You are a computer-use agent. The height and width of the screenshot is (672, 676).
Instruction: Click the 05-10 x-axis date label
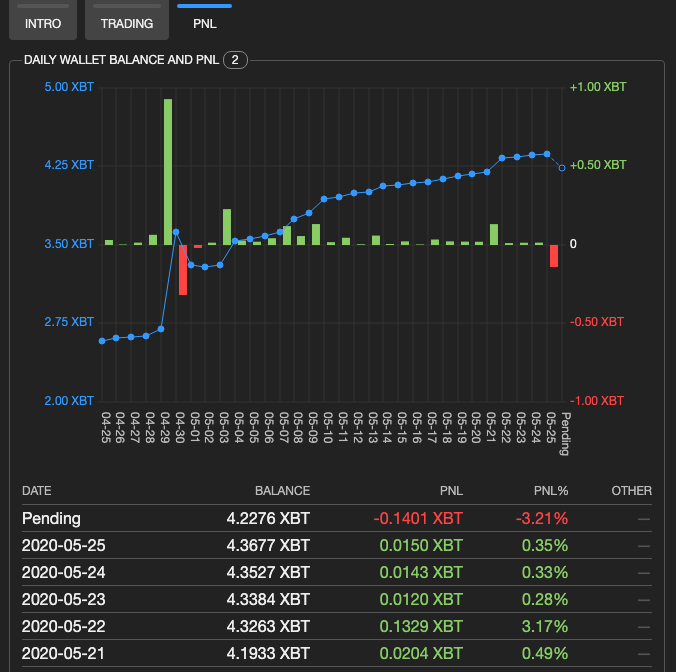pos(328,428)
